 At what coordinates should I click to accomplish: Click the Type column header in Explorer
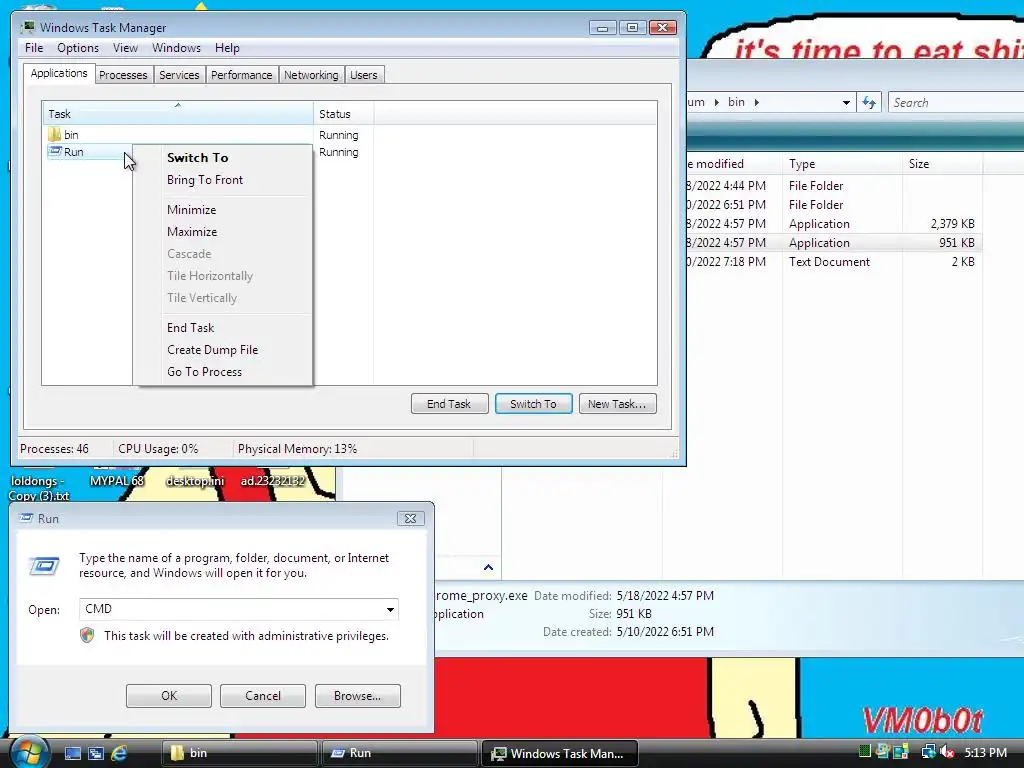point(842,164)
